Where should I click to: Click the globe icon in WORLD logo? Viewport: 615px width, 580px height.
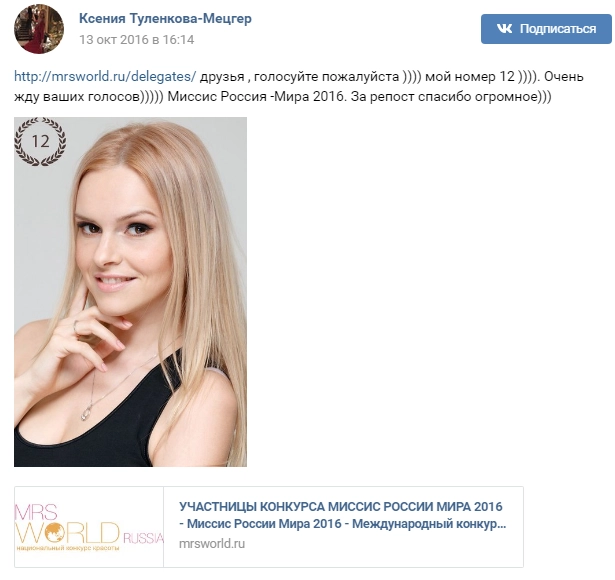click(x=57, y=533)
